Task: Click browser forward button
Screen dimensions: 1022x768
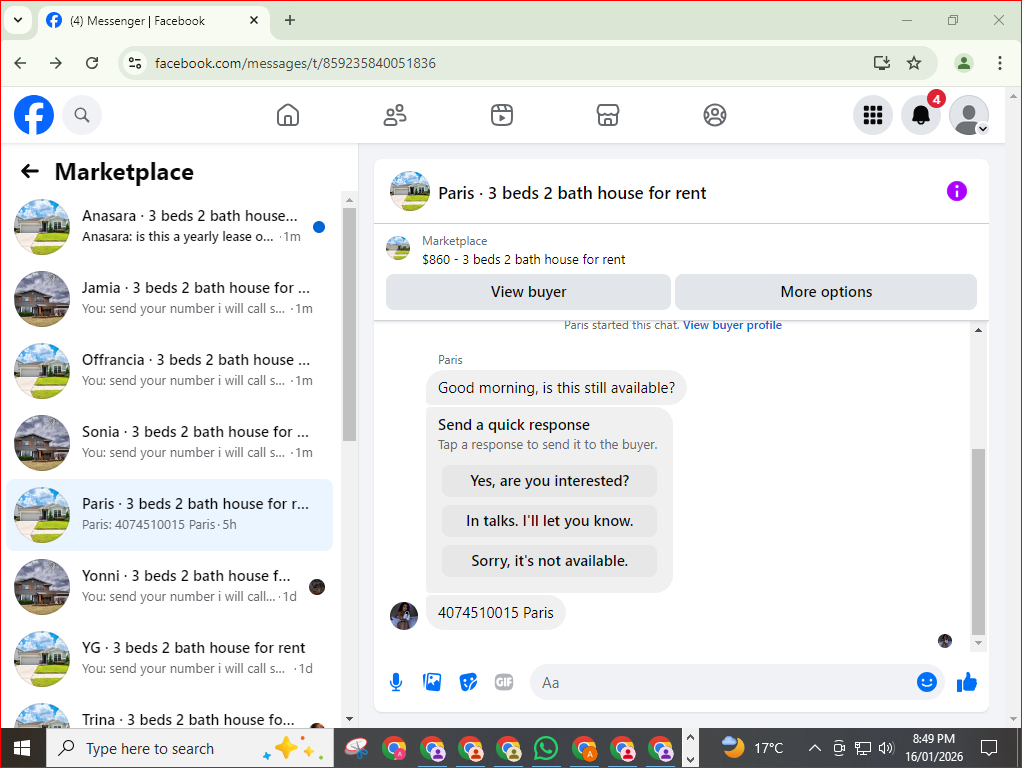Action: click(56, 63)
